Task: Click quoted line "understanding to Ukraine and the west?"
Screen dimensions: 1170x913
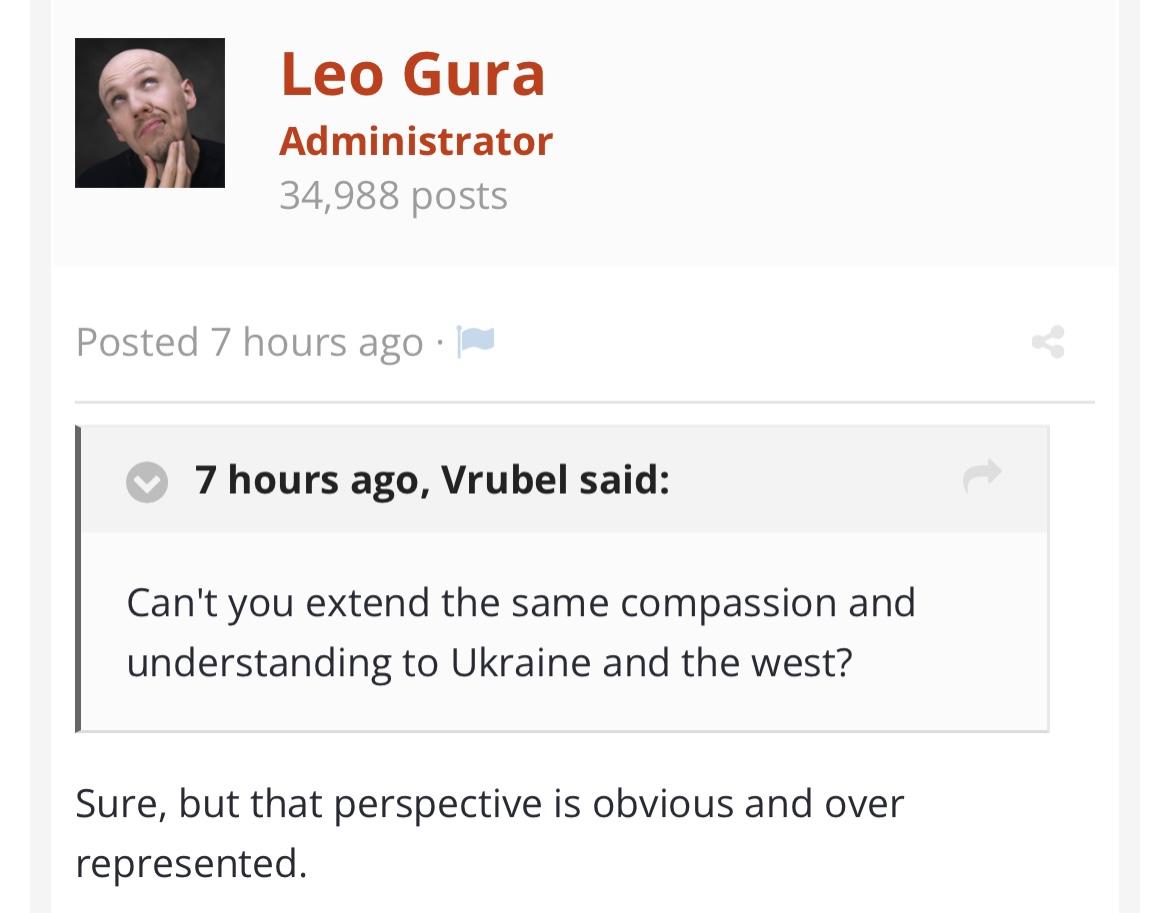Action: (489, 662)
